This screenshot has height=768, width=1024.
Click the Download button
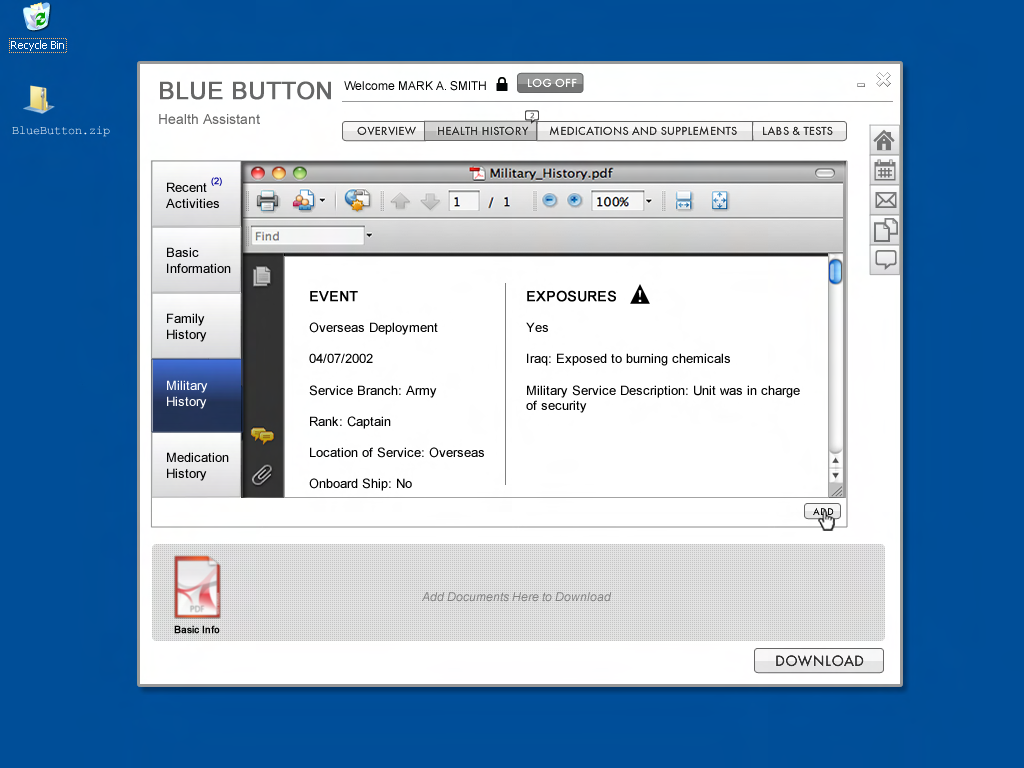(818, 660)
